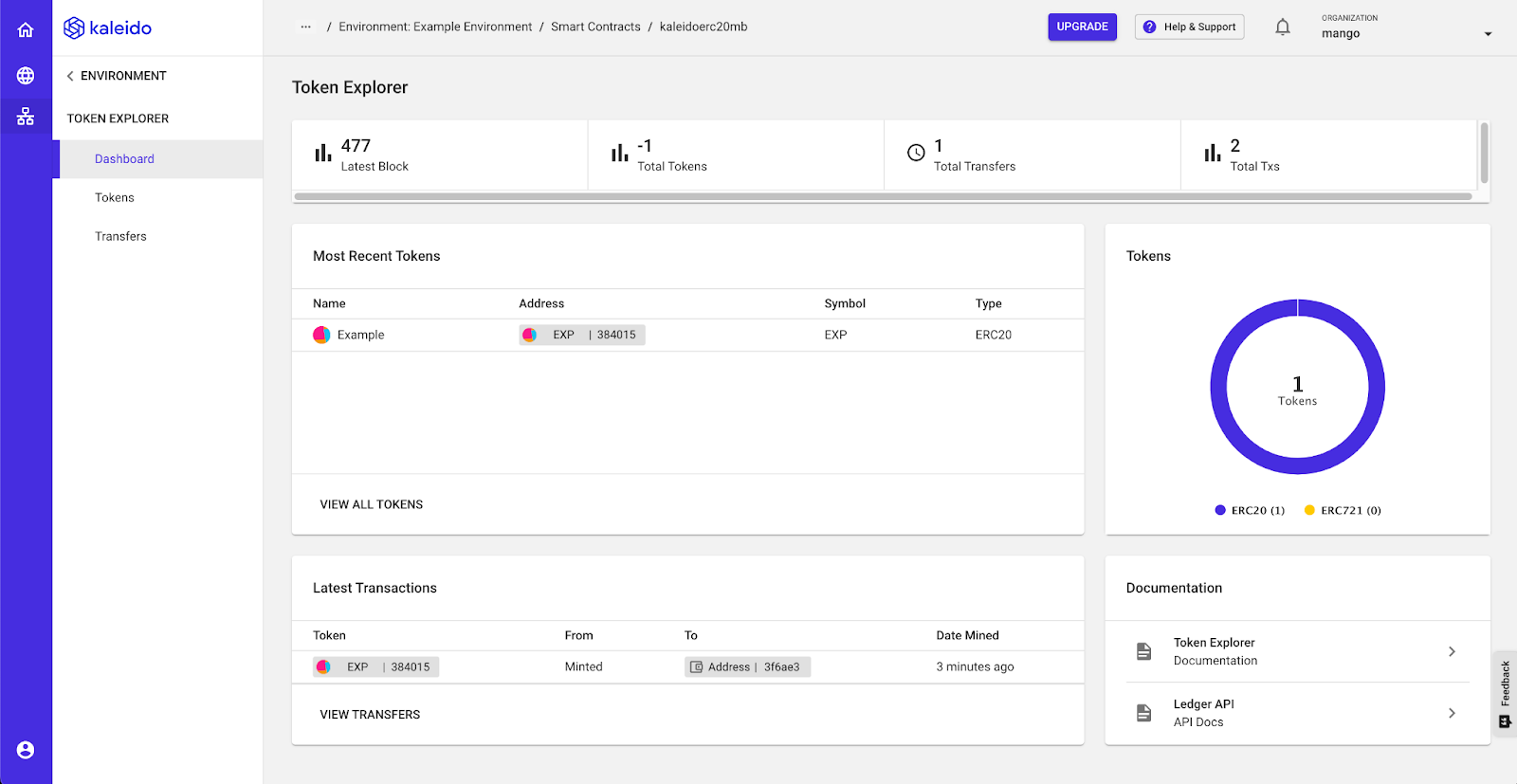1517x784 pixels.
Task: Open EXP 384015 address chip in tokens table
Action: 582,335
